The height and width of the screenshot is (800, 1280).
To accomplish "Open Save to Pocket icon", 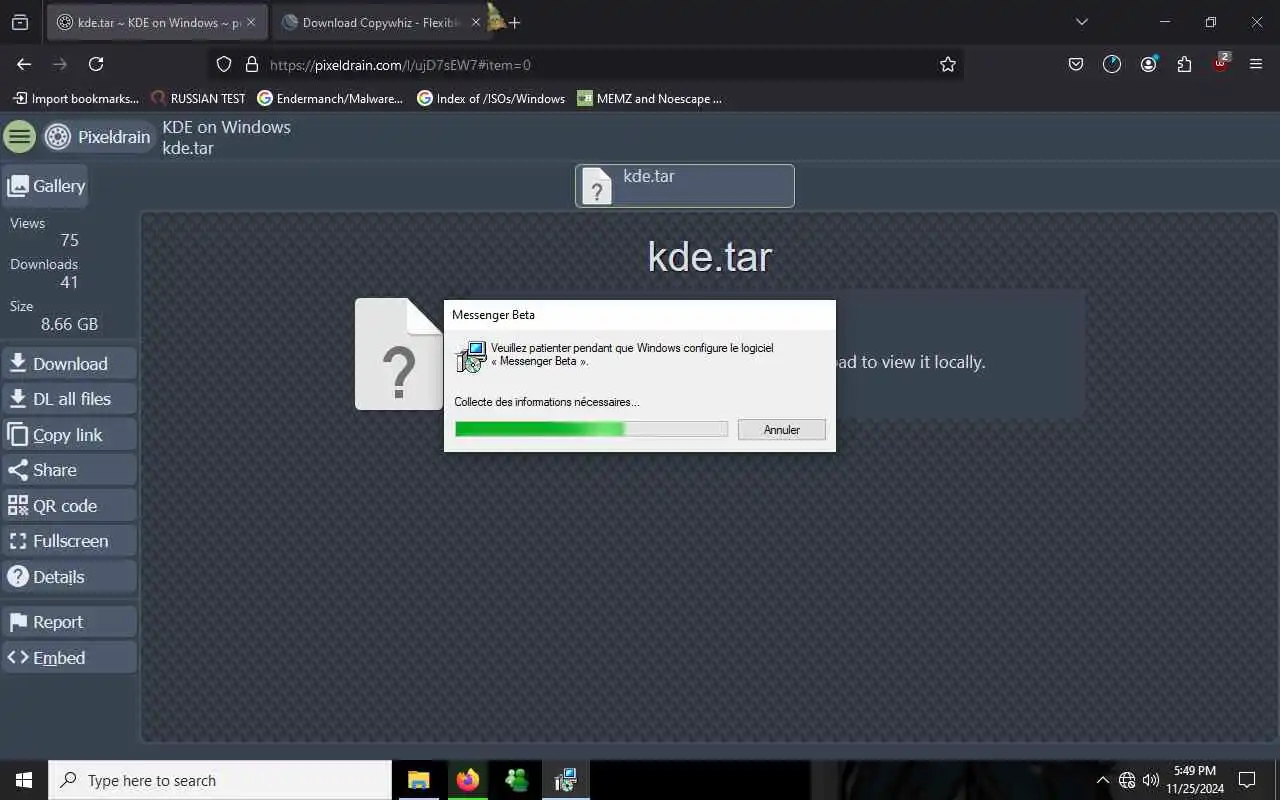I will pyautogui.click(x=1076, y=64).
